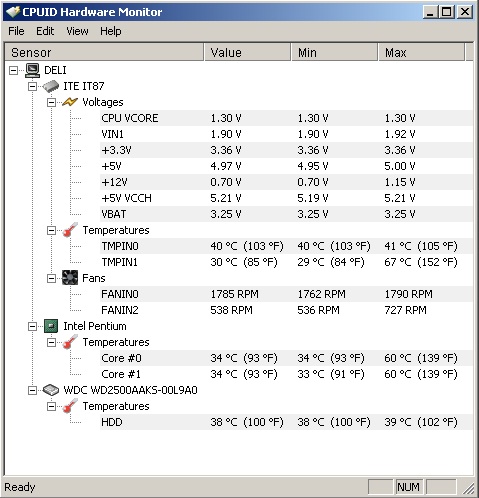Viewport: 479px width, 498px height.
Task: Select the TMPIN0 temperature row
Action: pyautogui.click(x=286, y=246)
